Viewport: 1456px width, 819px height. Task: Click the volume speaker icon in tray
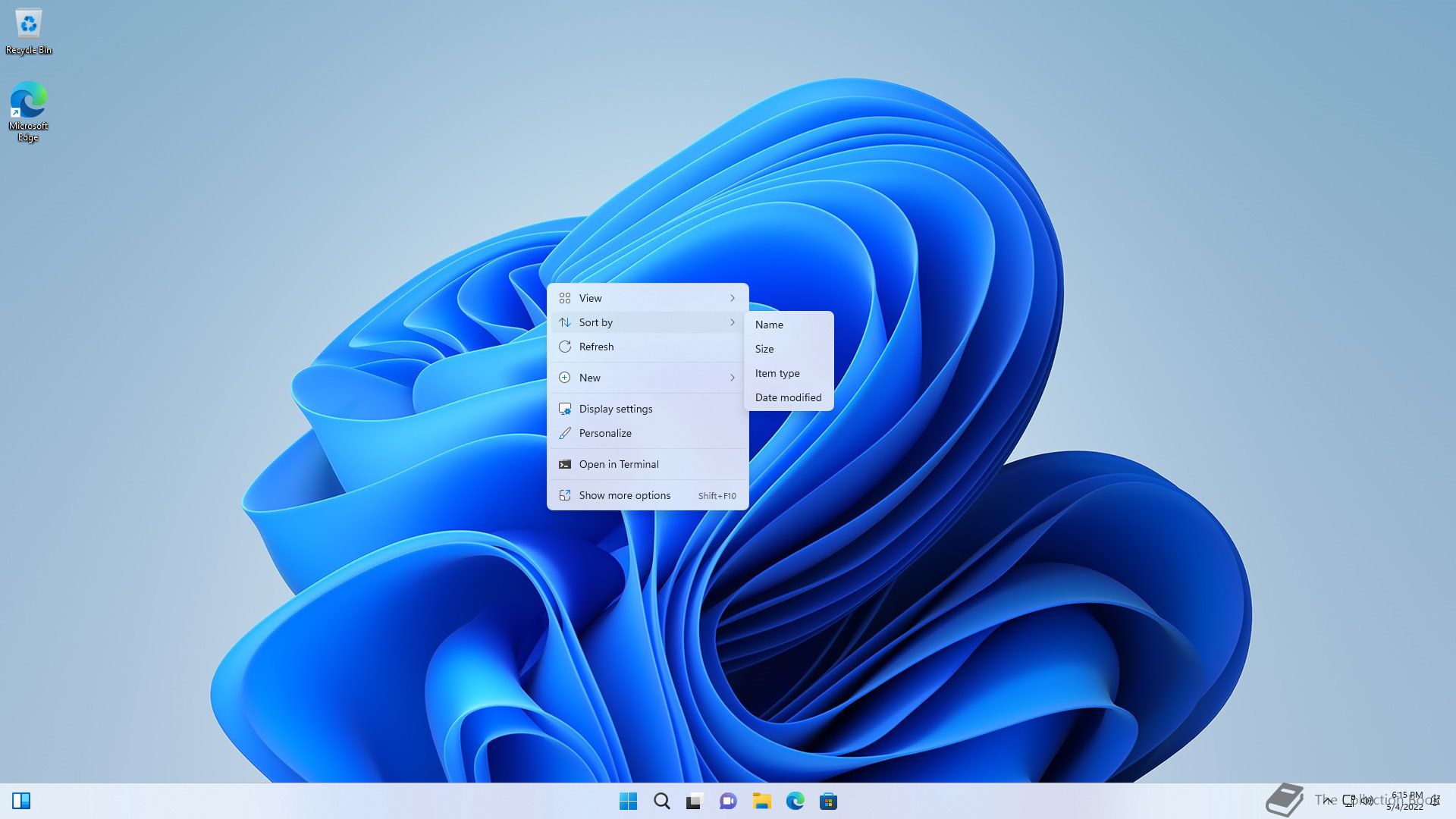(x=1367, y=801)
